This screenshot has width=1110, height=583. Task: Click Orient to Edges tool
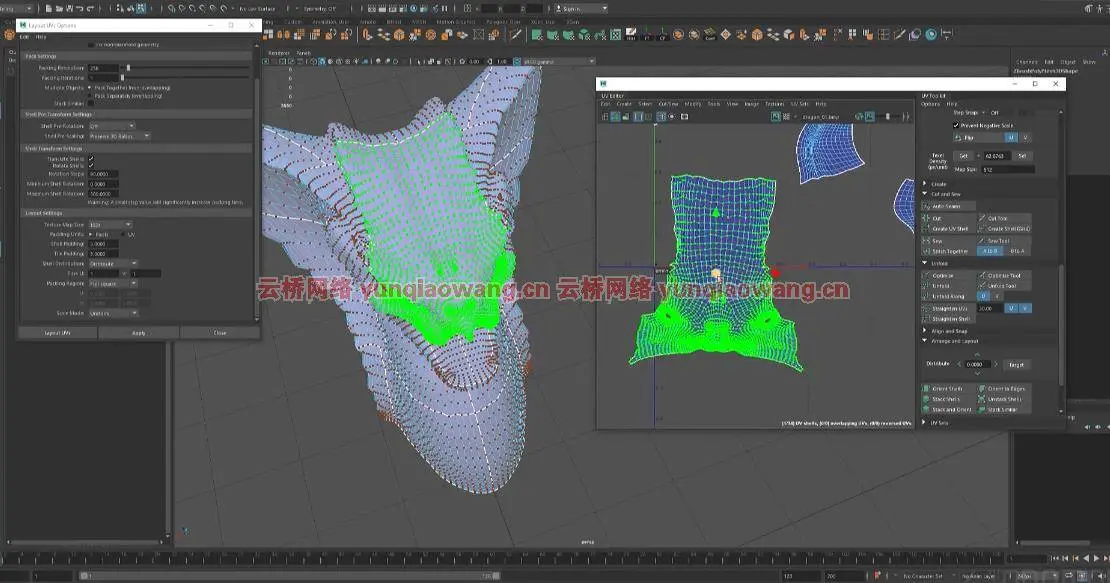click(1004, 388)
